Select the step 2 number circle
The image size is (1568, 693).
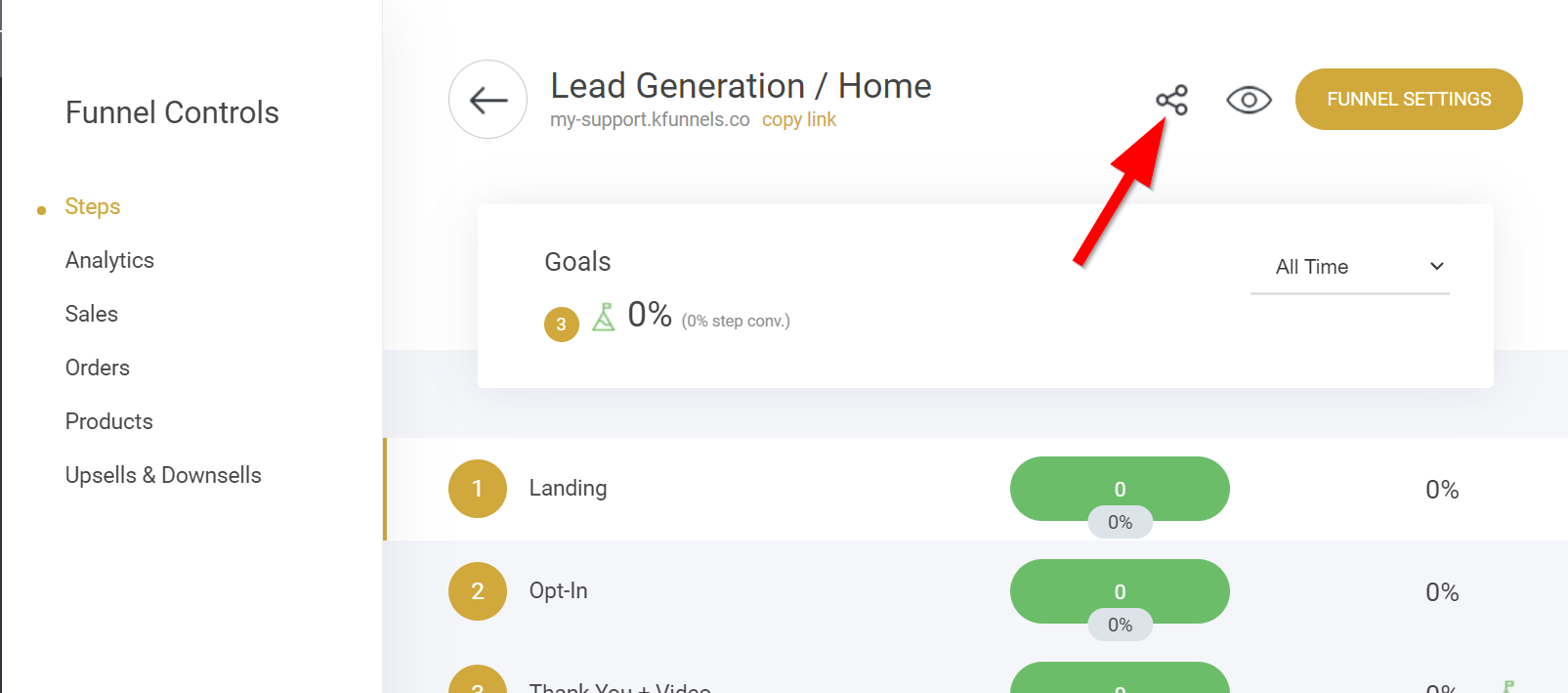[x=478, y=591]
